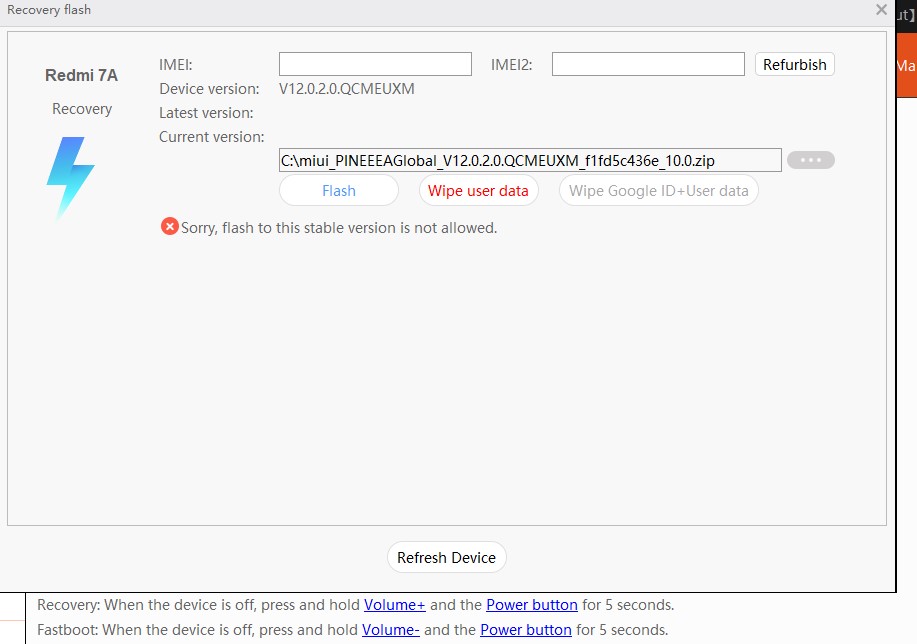Image resolution: width=917 pixels, height=644 pixels.
Task: Open the Power button link in Recovery line
Action: (531, 605)
